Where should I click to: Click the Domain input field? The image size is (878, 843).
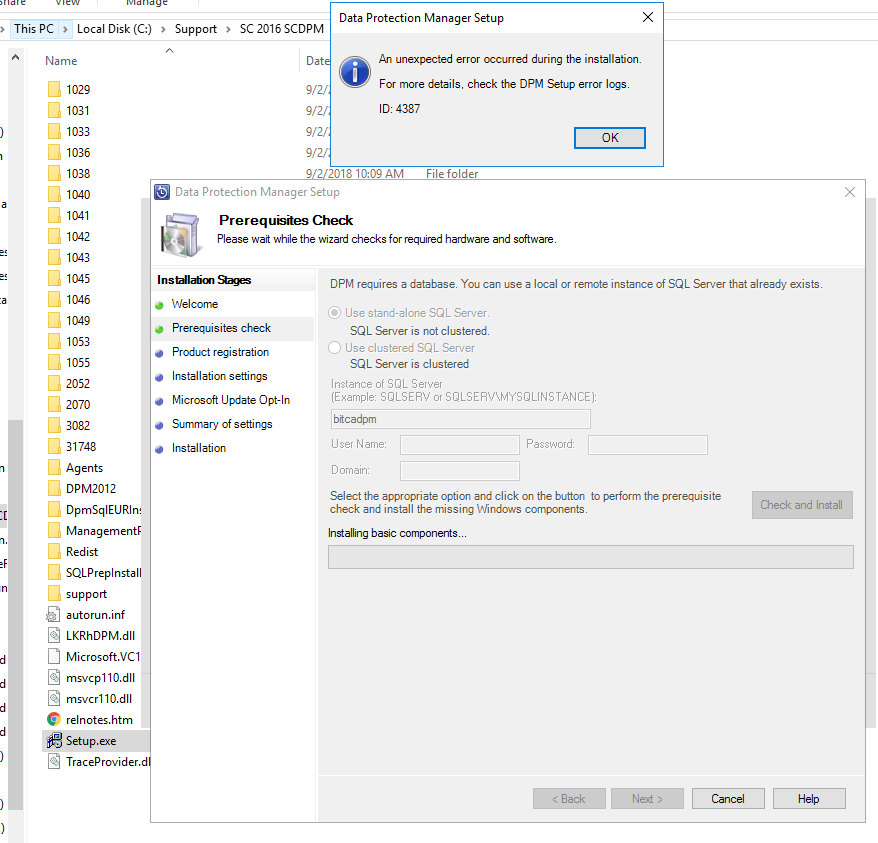pyautogui.click(x=460, y=471)
